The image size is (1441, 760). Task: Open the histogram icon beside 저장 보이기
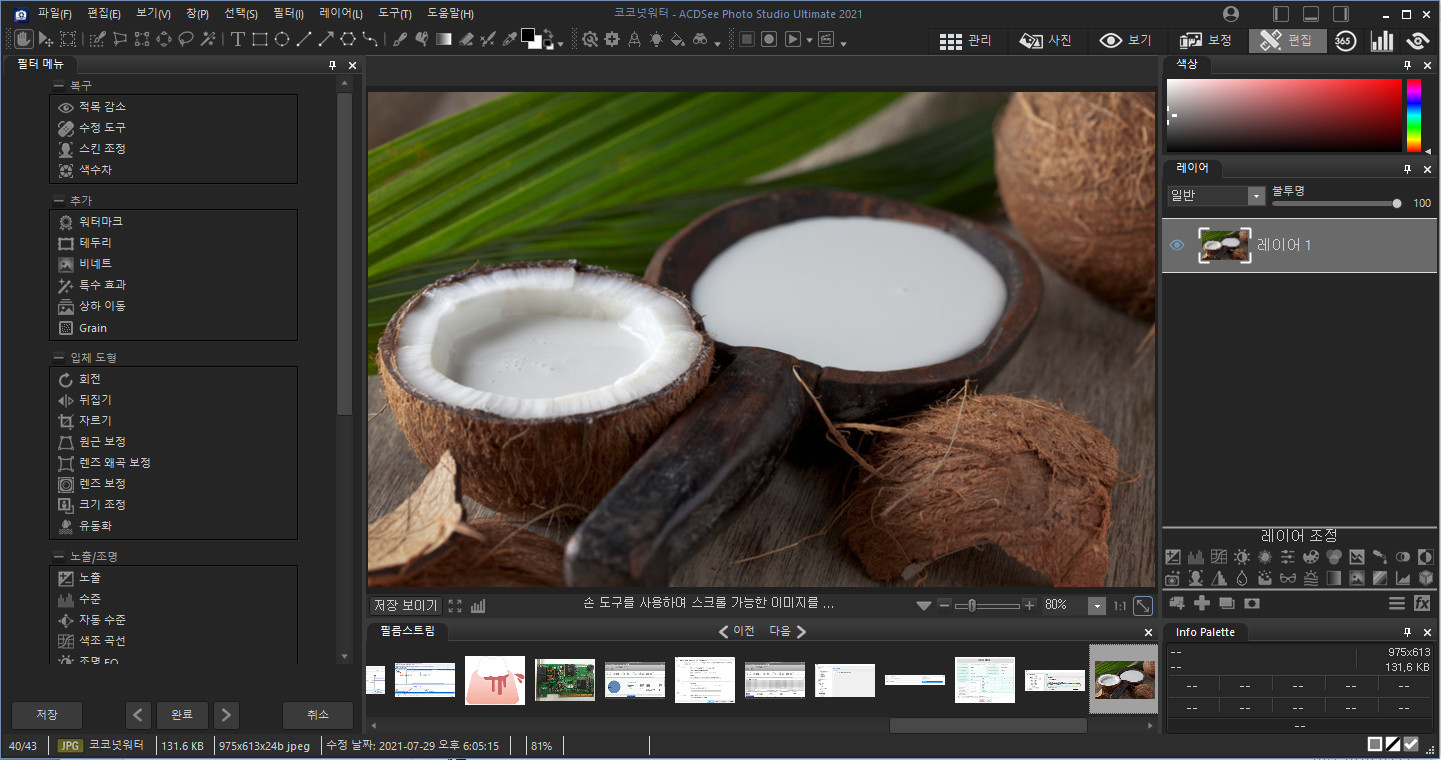pyautogui.click(x=478, y=605)
